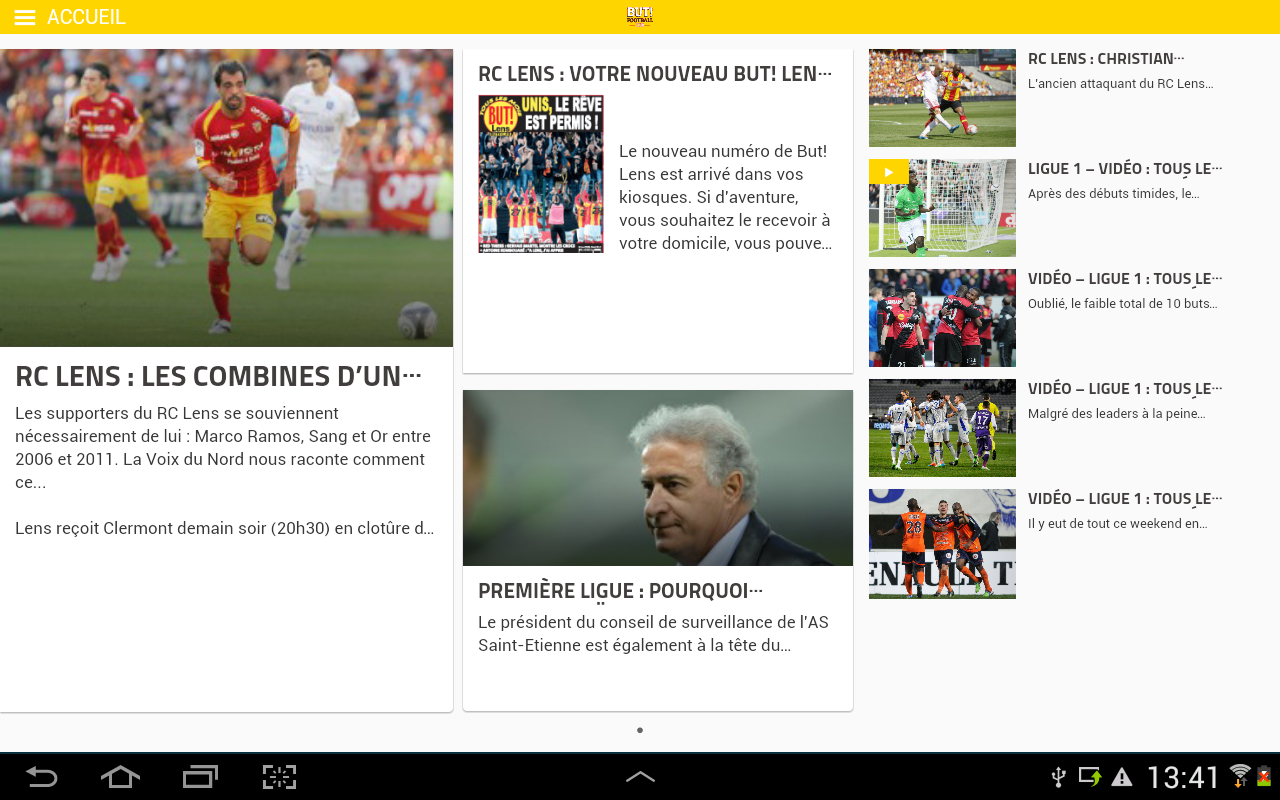Tap the warning triangle notification icon
Viewport: 1280px width, 800px height.
[1122, 777]
